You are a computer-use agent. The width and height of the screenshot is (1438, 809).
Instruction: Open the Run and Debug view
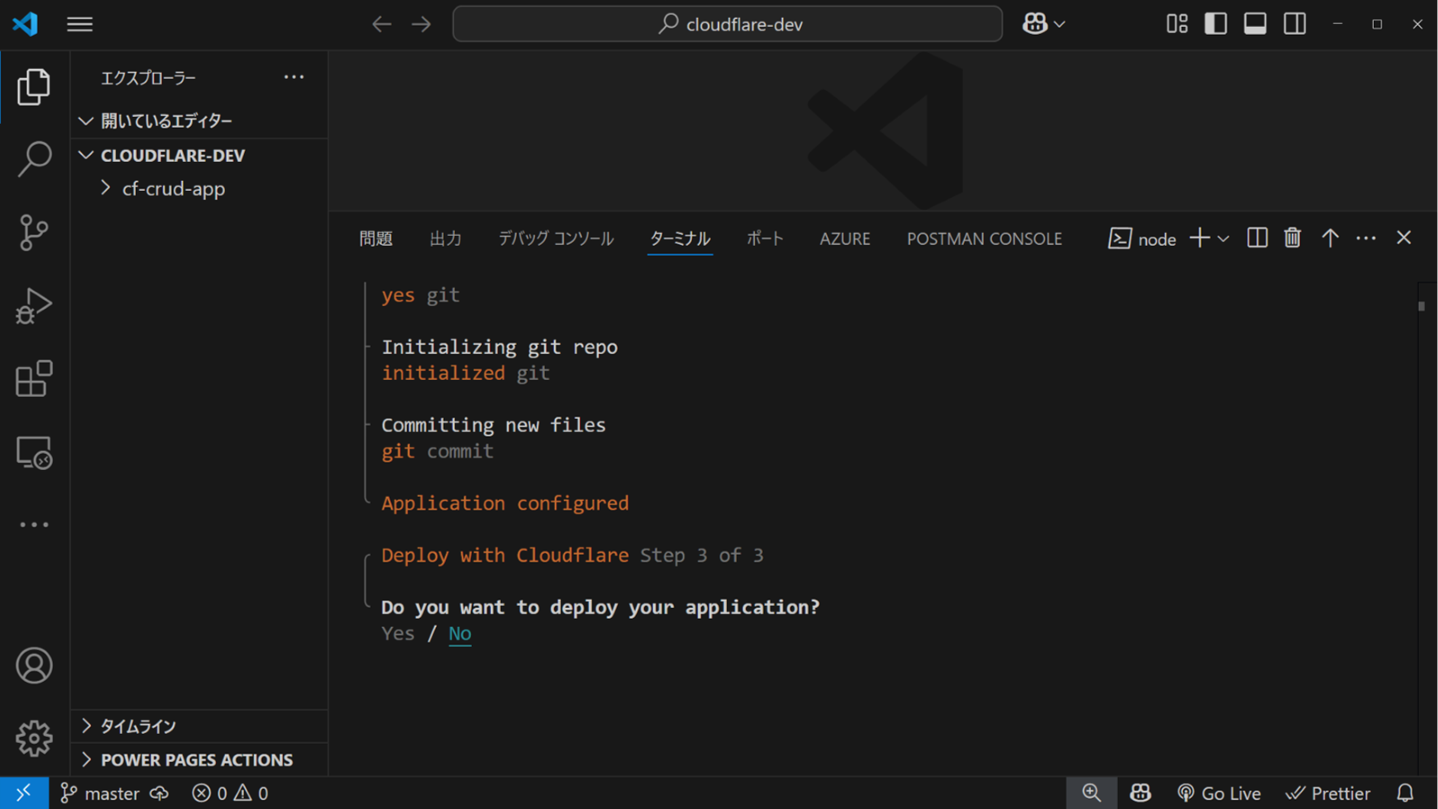click(x=34, y=306)
